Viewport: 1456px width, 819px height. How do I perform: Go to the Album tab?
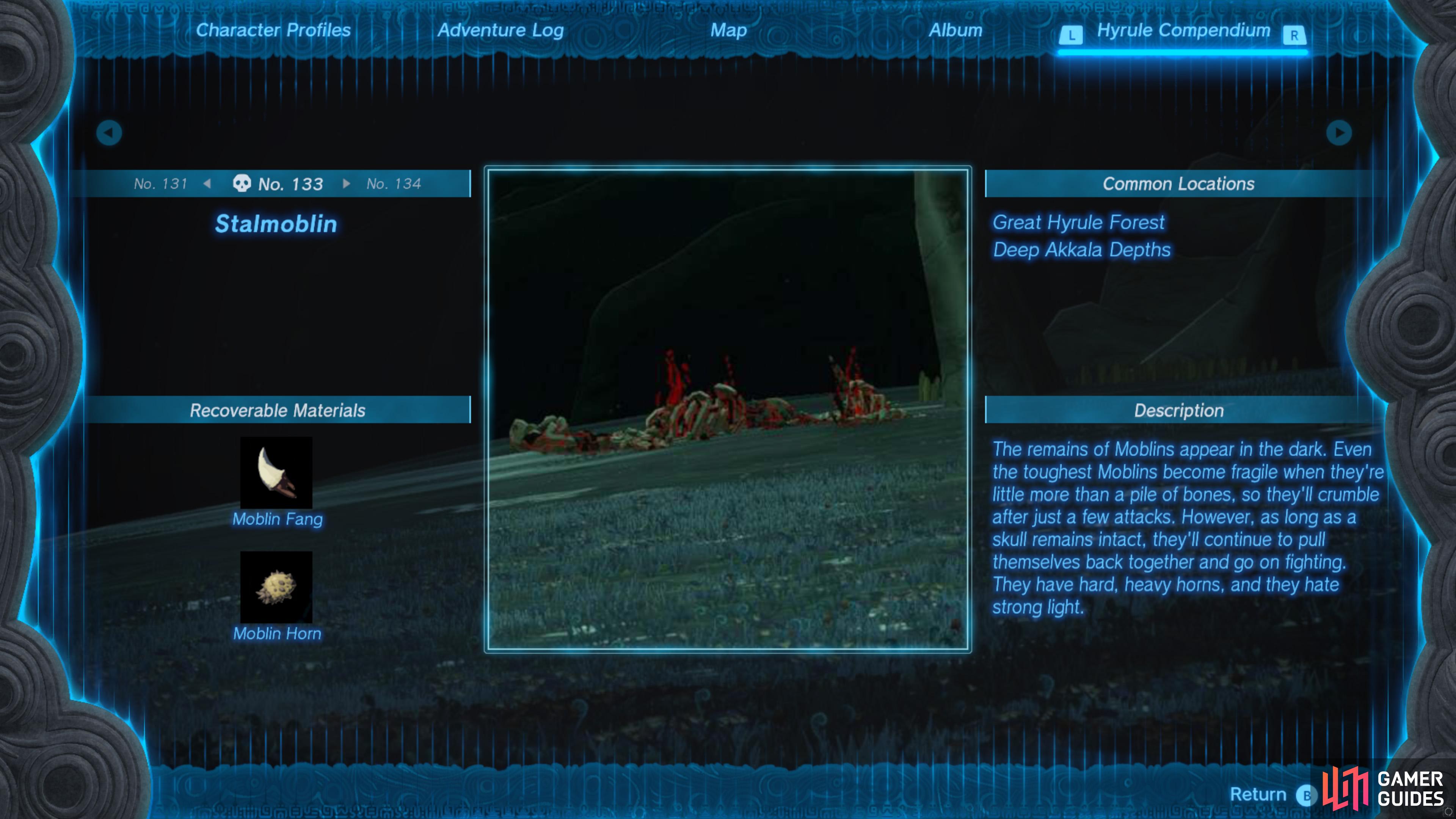tap(955, 30)
